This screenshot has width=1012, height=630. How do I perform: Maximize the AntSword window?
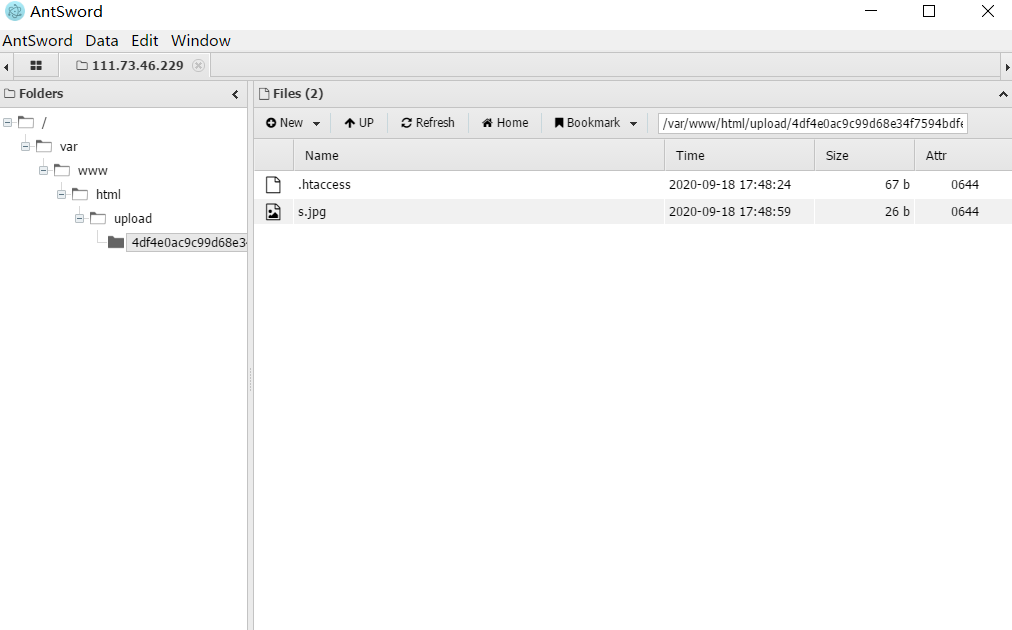click(x=929, y=11)
